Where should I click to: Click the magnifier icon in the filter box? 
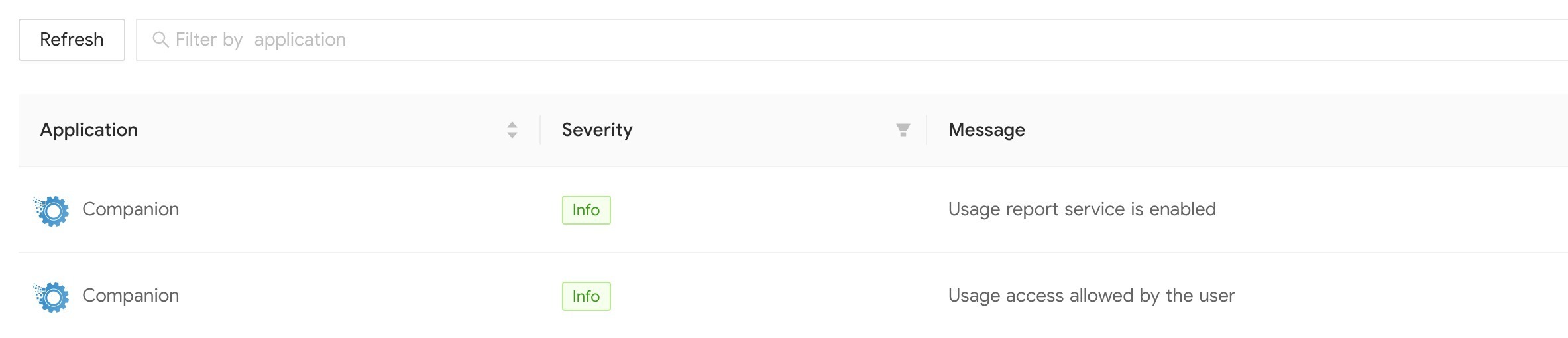(160, 40)
